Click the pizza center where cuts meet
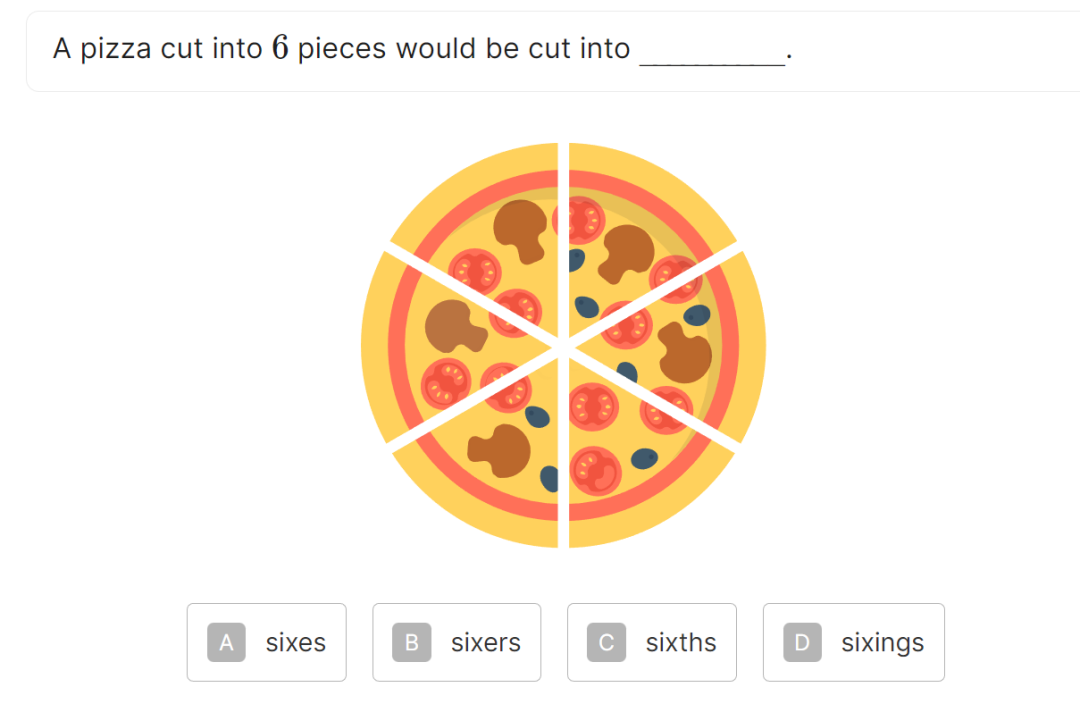 563,346
